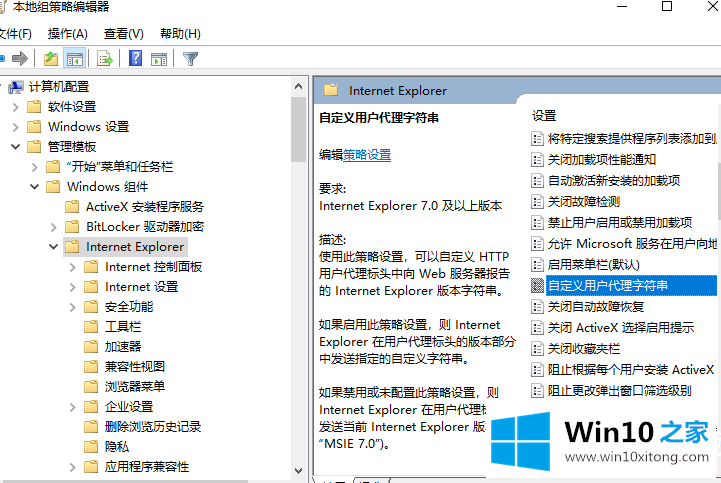The width and height of the screenshot is (721, 483).
Task: Collapse the 管理模板 tree node
Action: point(16,147)
